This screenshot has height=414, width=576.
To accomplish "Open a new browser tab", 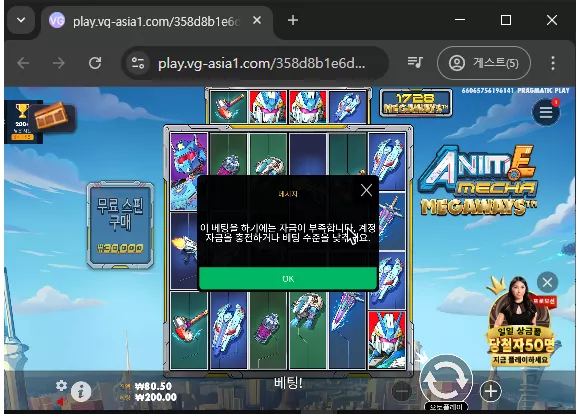I will tap(293, 20).
